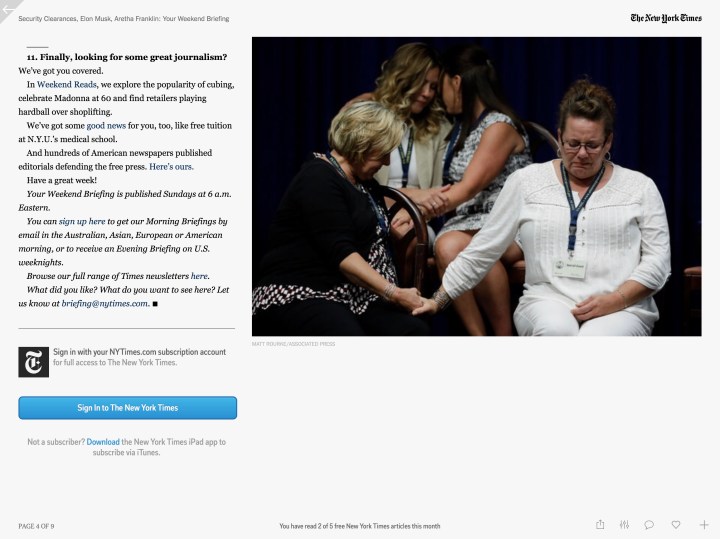Open the text settings sliders icon
720x539 pixels.
[624, 525]
